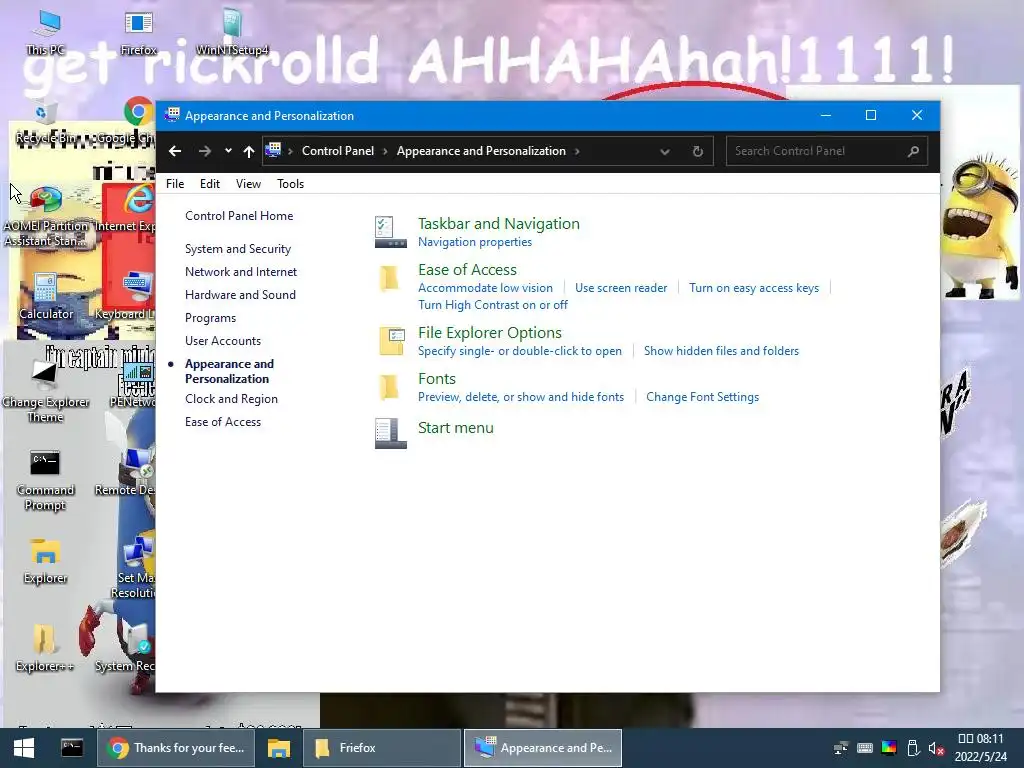This screenshot has height=768, width=1024.
Task: Click the taskbar File Explorer icon
Action: click(x=279, y=748)
